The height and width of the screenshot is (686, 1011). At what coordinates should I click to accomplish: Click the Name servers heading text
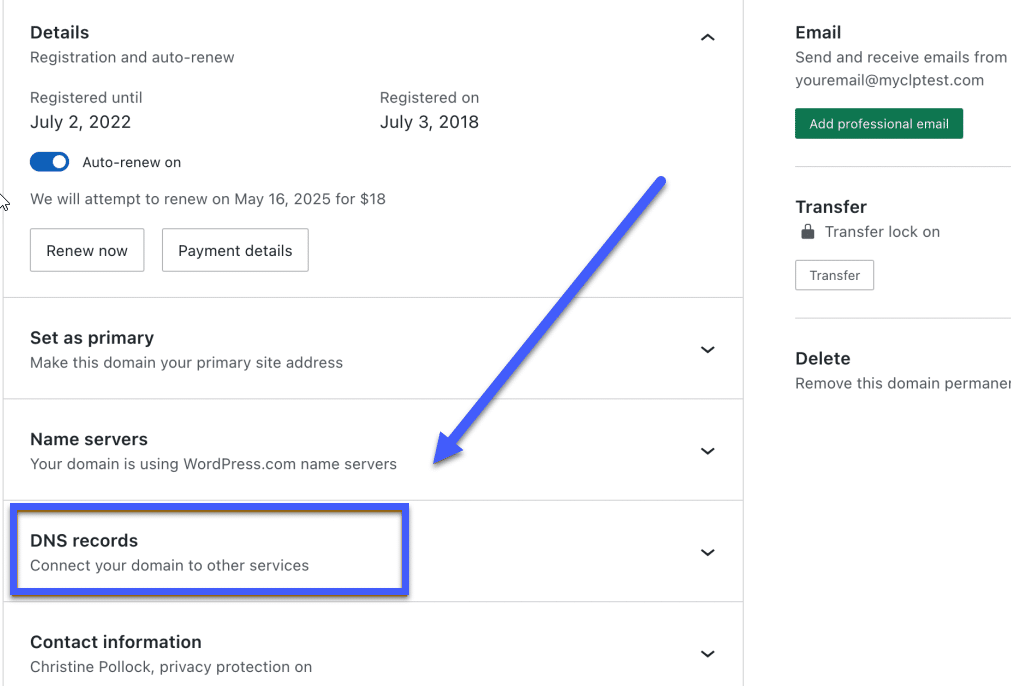89,439
